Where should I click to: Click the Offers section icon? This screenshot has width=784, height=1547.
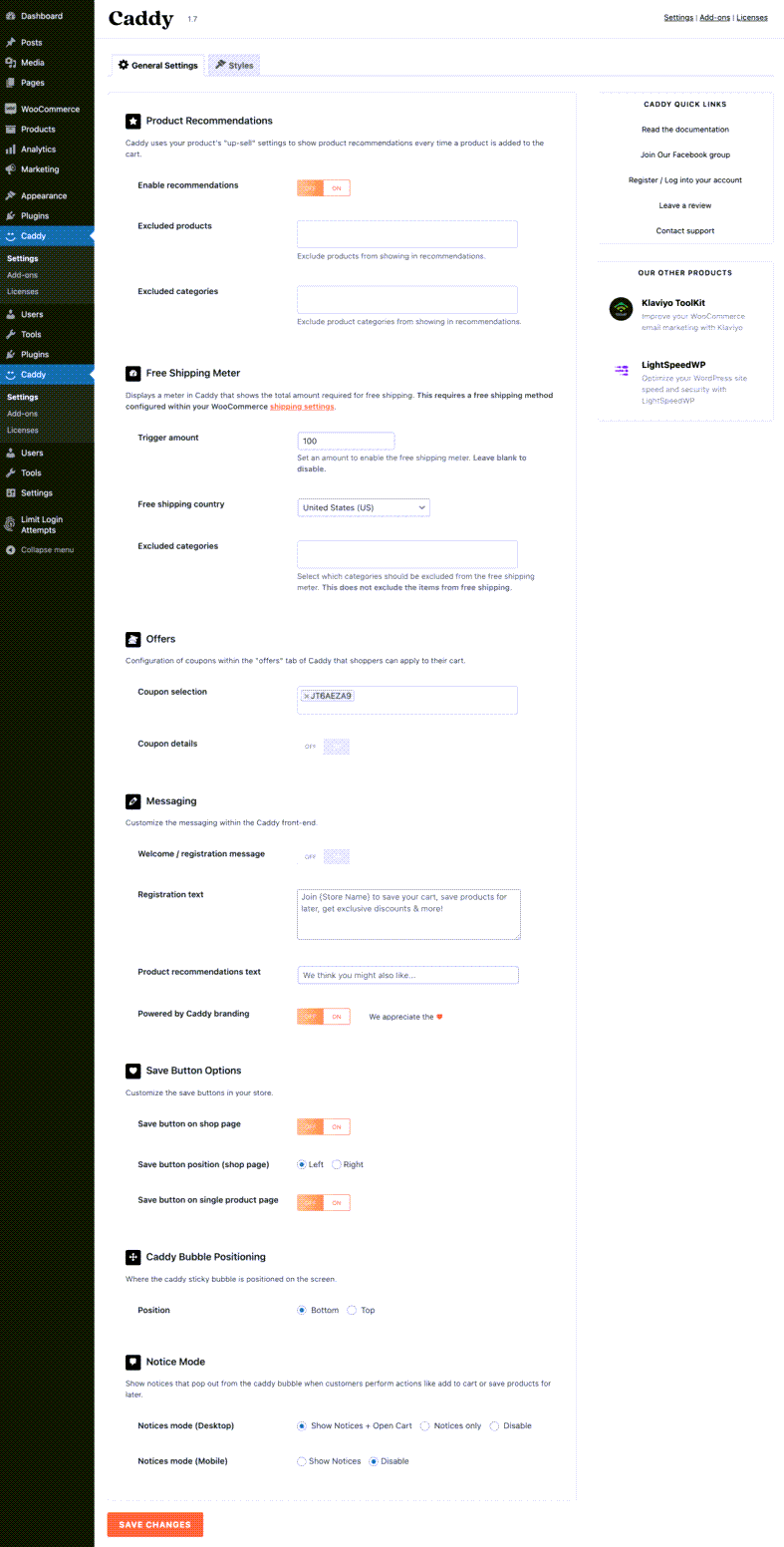tap(132, 639)
